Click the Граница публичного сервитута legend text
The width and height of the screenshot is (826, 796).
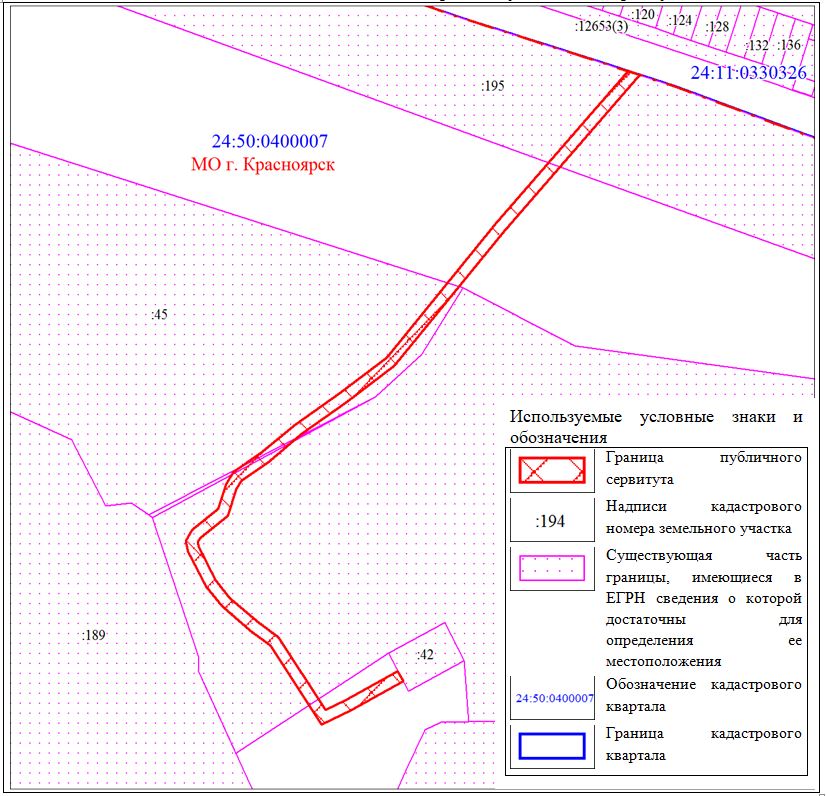click(x=703, y=468)
